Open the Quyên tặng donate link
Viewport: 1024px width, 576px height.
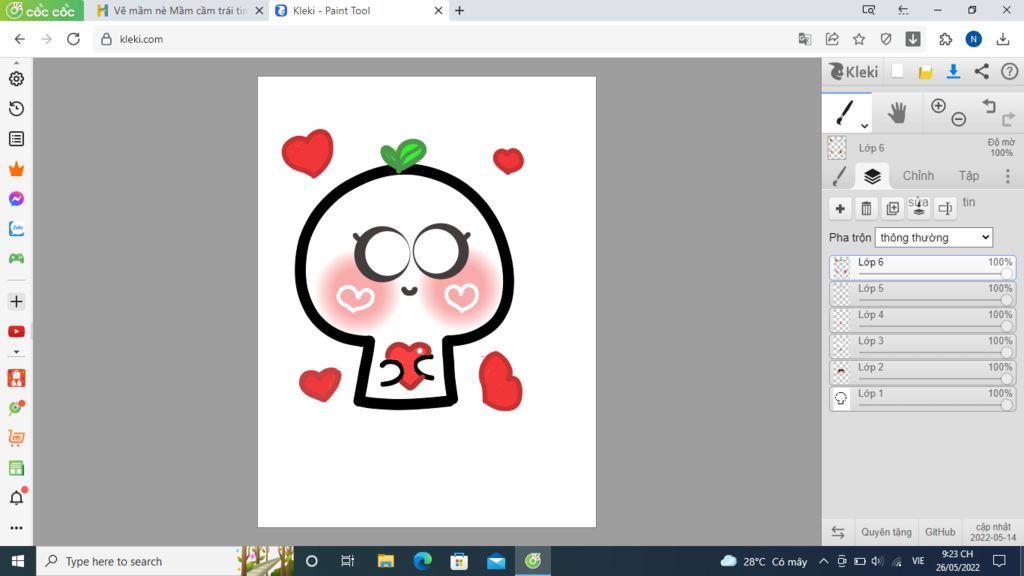(886, 532)
